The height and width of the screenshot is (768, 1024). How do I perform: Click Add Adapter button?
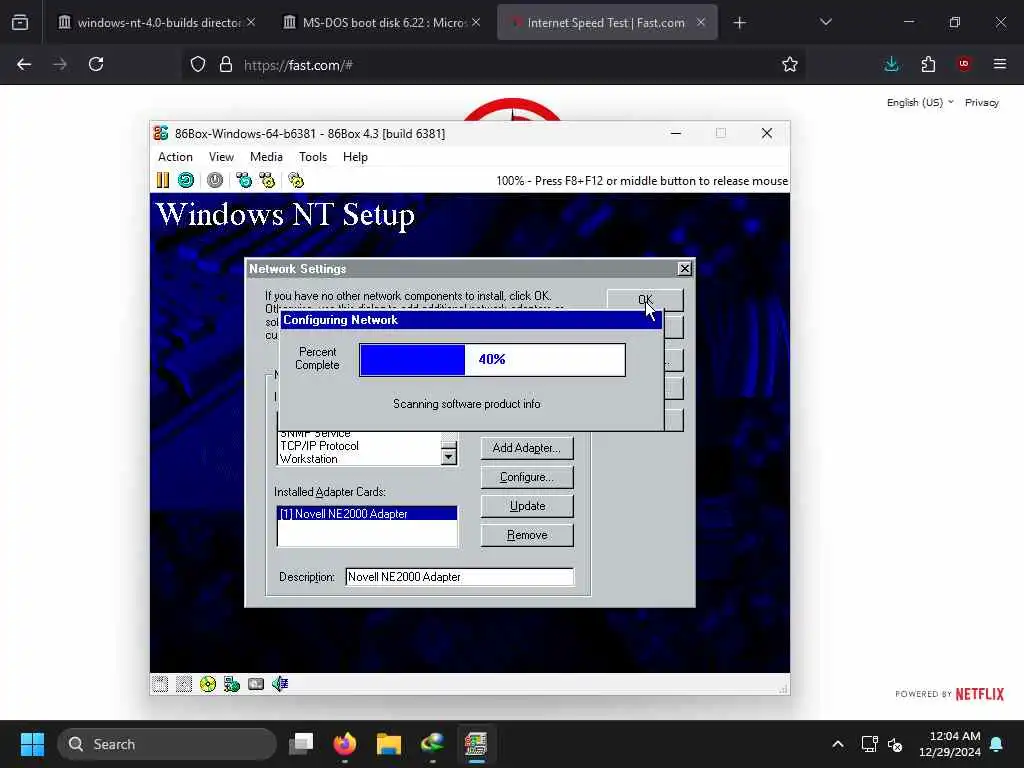point(526,448)
